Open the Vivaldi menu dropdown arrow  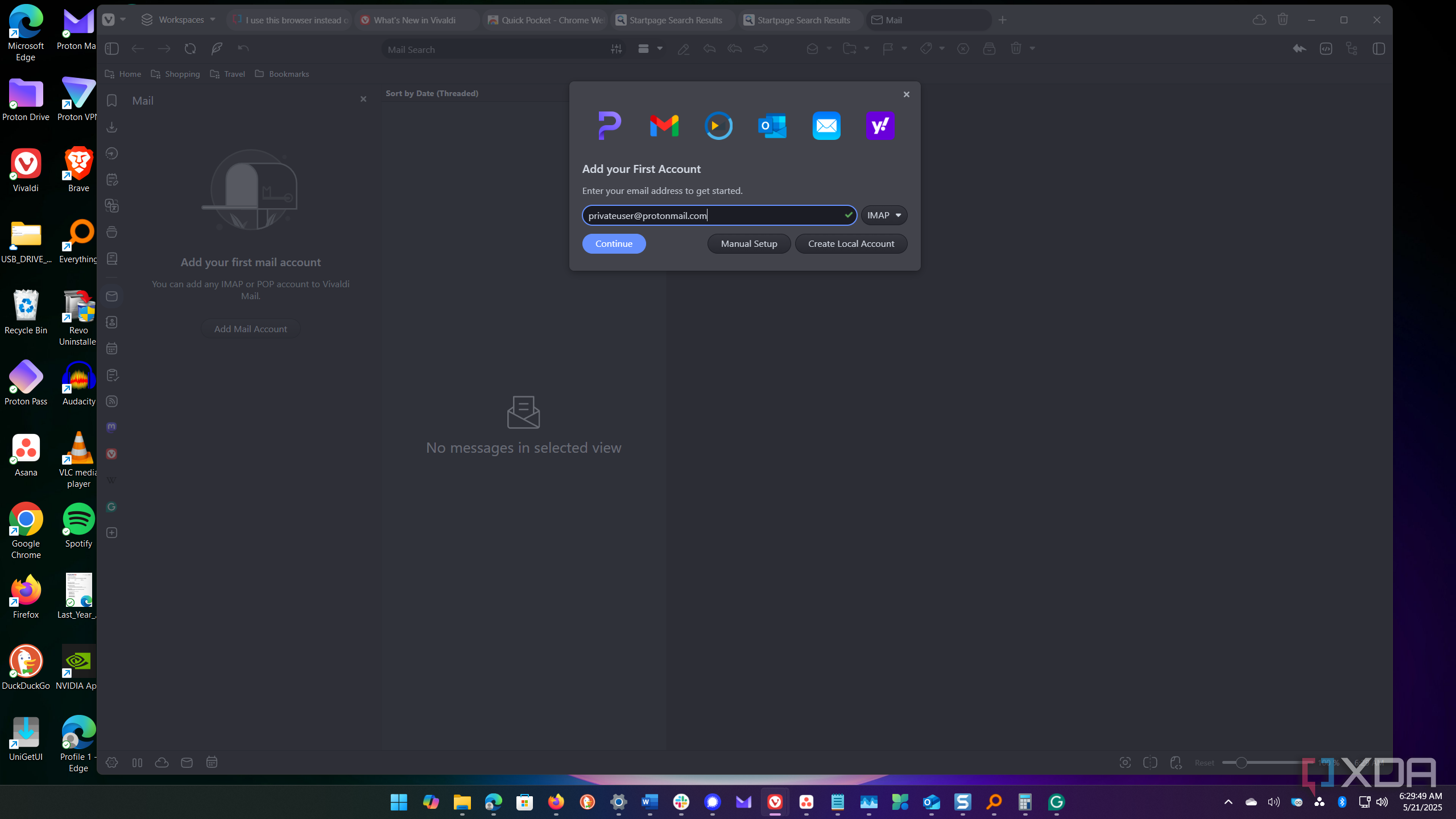123,19
